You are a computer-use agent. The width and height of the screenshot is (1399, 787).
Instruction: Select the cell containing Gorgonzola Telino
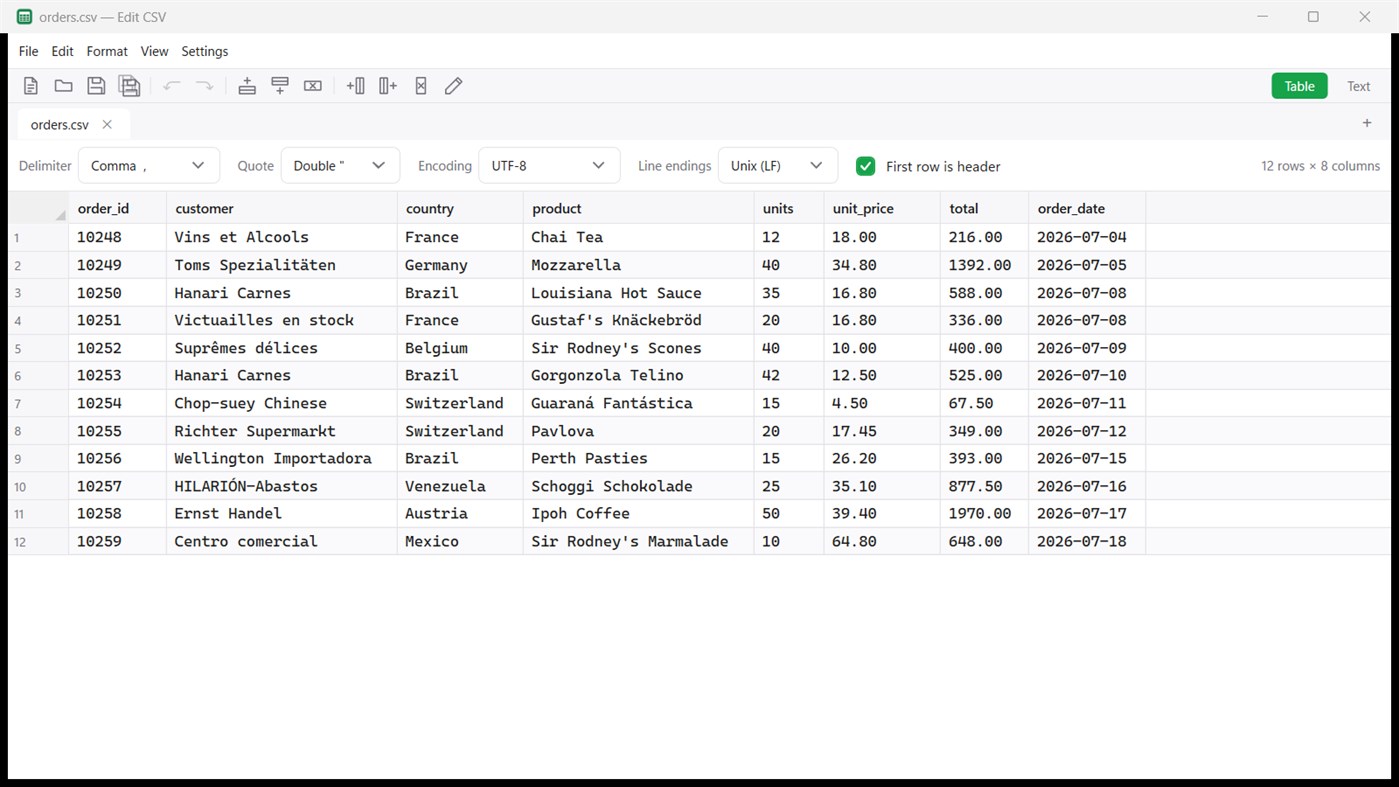tap(638, 375)
